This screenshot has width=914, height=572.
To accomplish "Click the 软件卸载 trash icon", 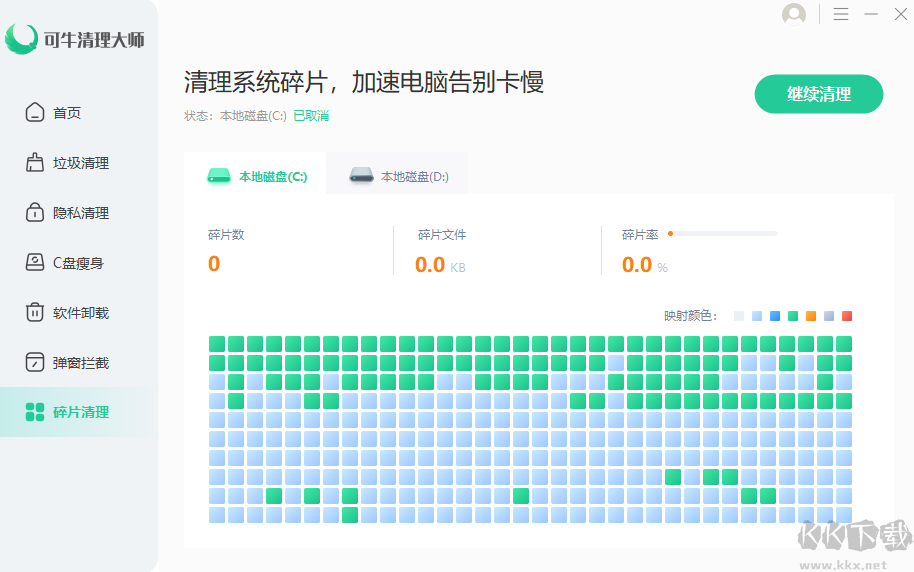I will tap(34, 313).
